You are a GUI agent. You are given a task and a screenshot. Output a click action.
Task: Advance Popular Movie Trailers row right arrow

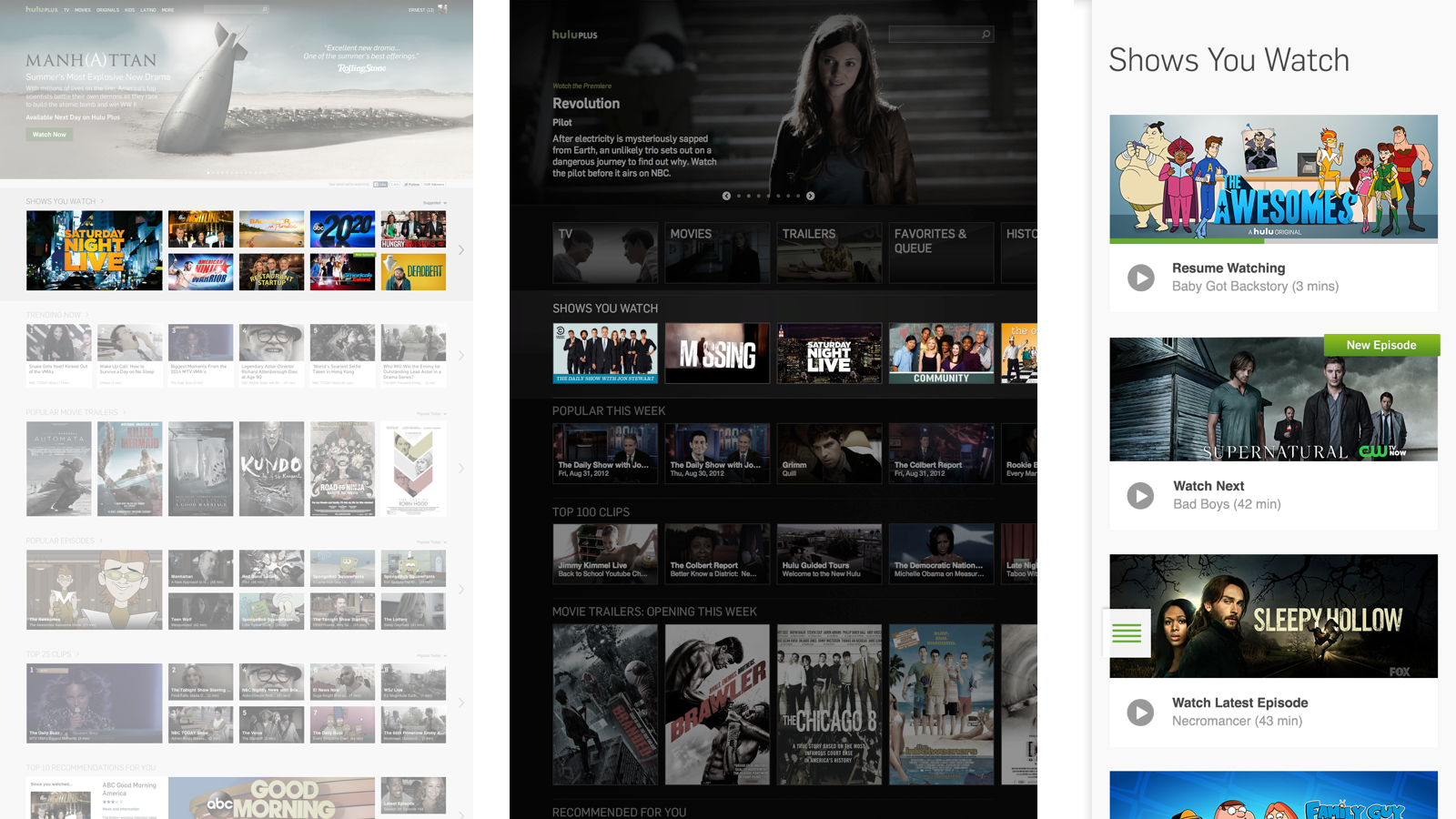pyautogui.click(x=461, y=469)
